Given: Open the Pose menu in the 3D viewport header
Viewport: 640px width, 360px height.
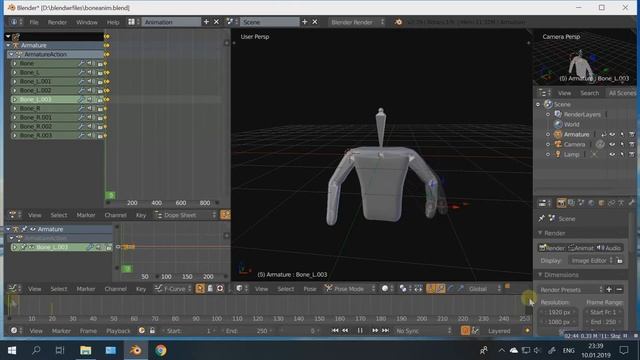Looking at the screenshot, I should [310, 289].
